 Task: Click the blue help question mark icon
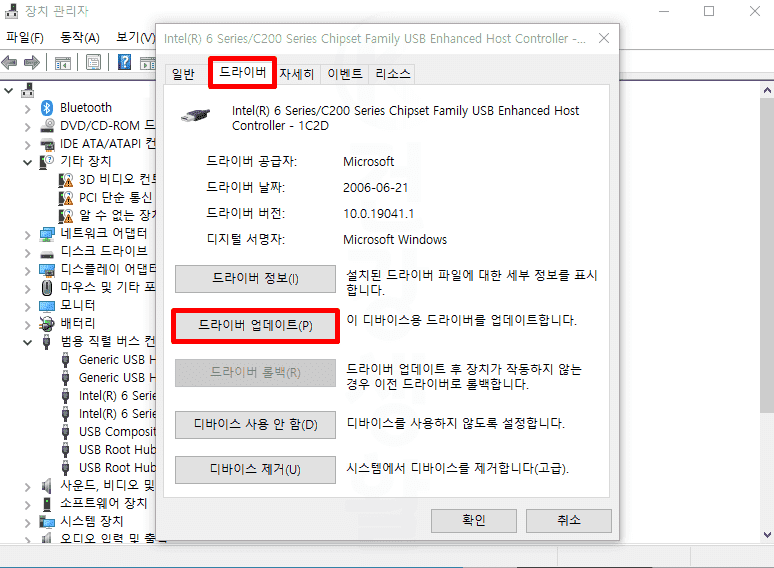tap(124, 62)
